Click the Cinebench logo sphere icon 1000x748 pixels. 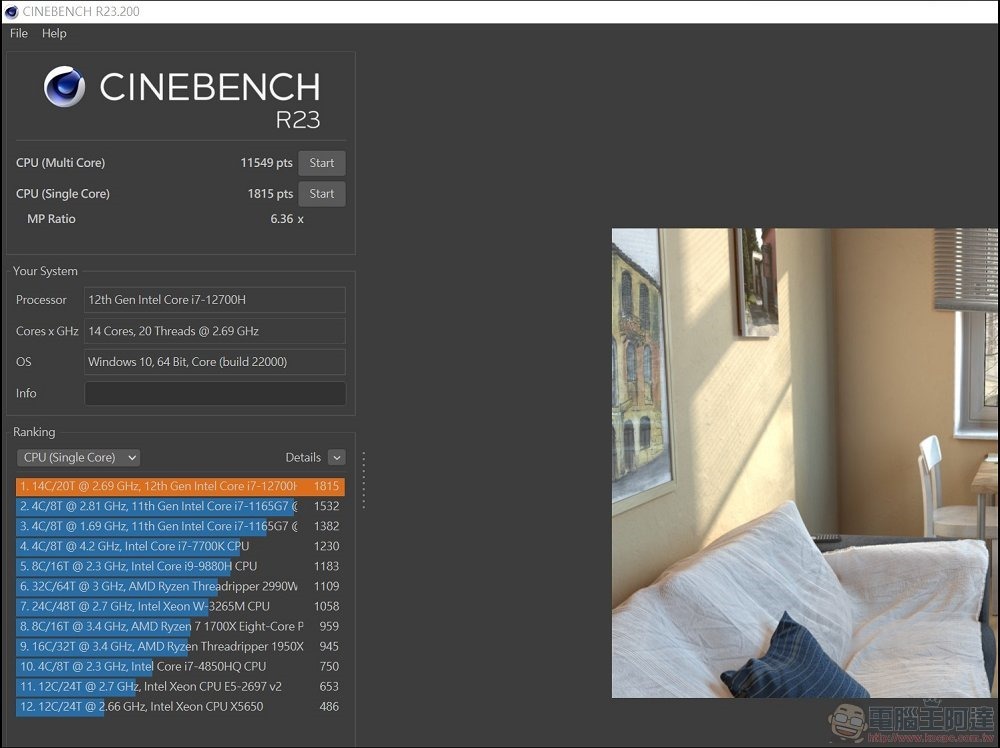click(64, 86)
